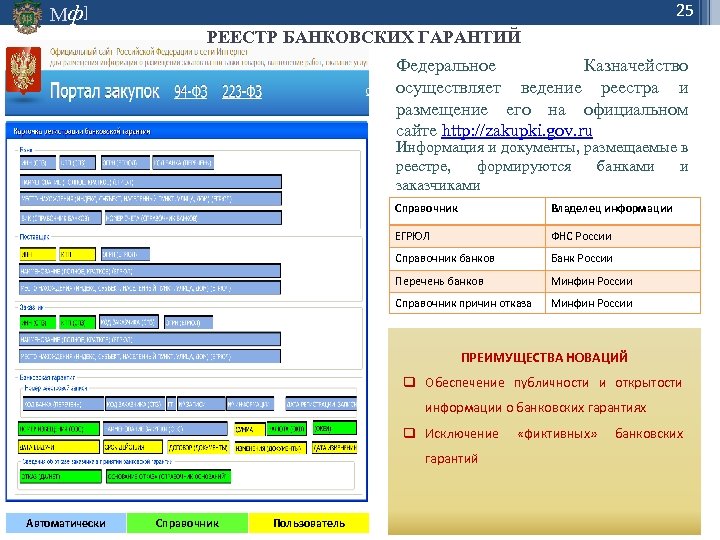Click the Minfin crest logo in header
Image resolution: width=720 pixels, height=540 pixels.
[x=27, y=16]
